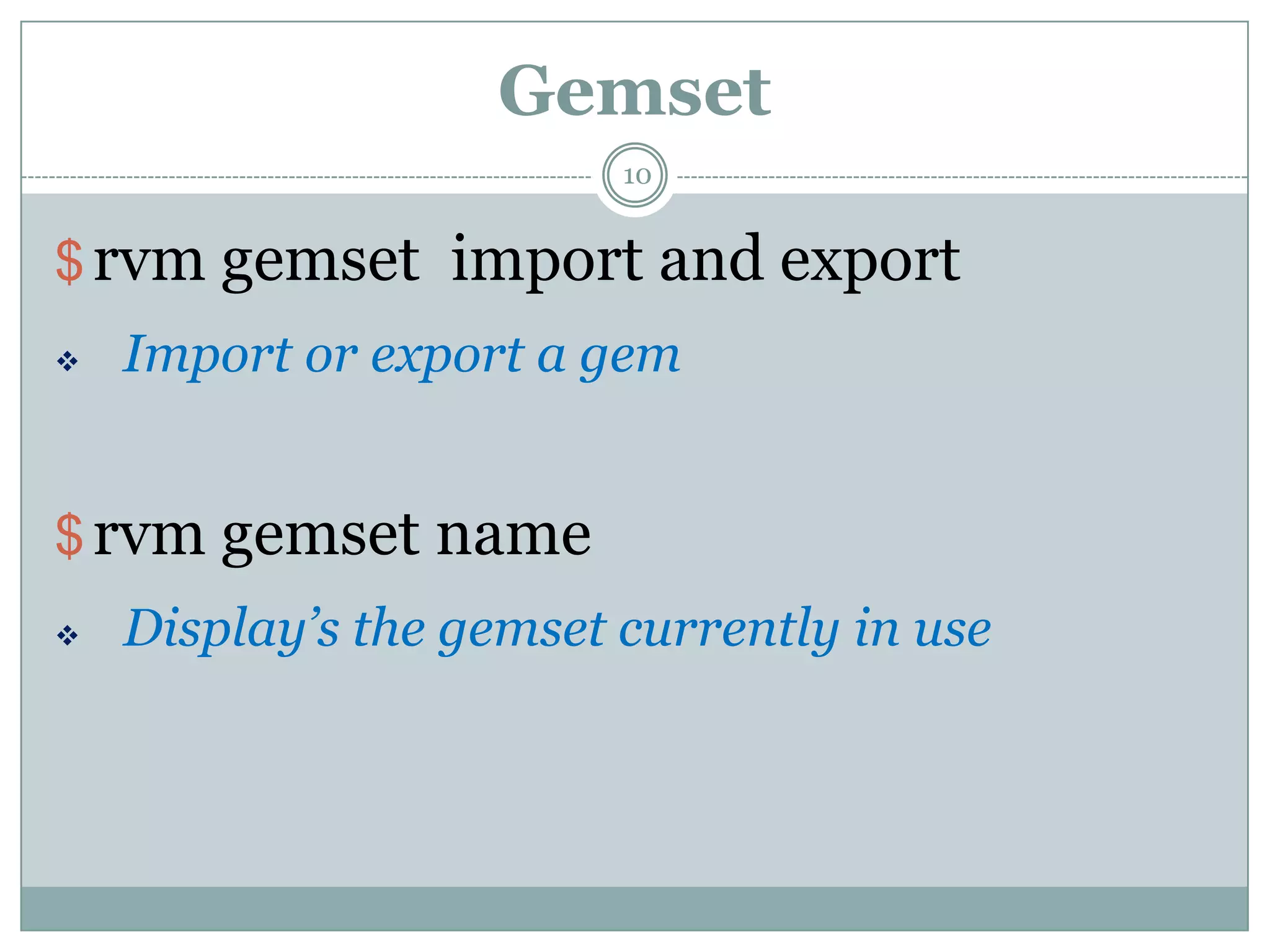
Task: Select italic text Display's the gemset currently in use
Action: [557, 629]
